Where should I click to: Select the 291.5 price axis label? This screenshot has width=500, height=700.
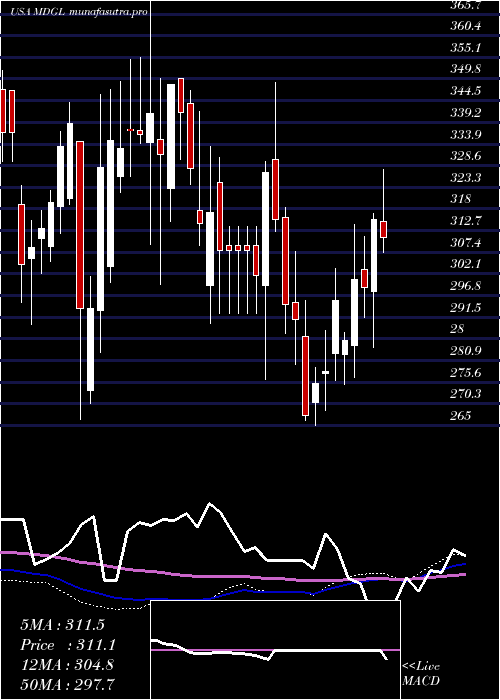[466, 307]
